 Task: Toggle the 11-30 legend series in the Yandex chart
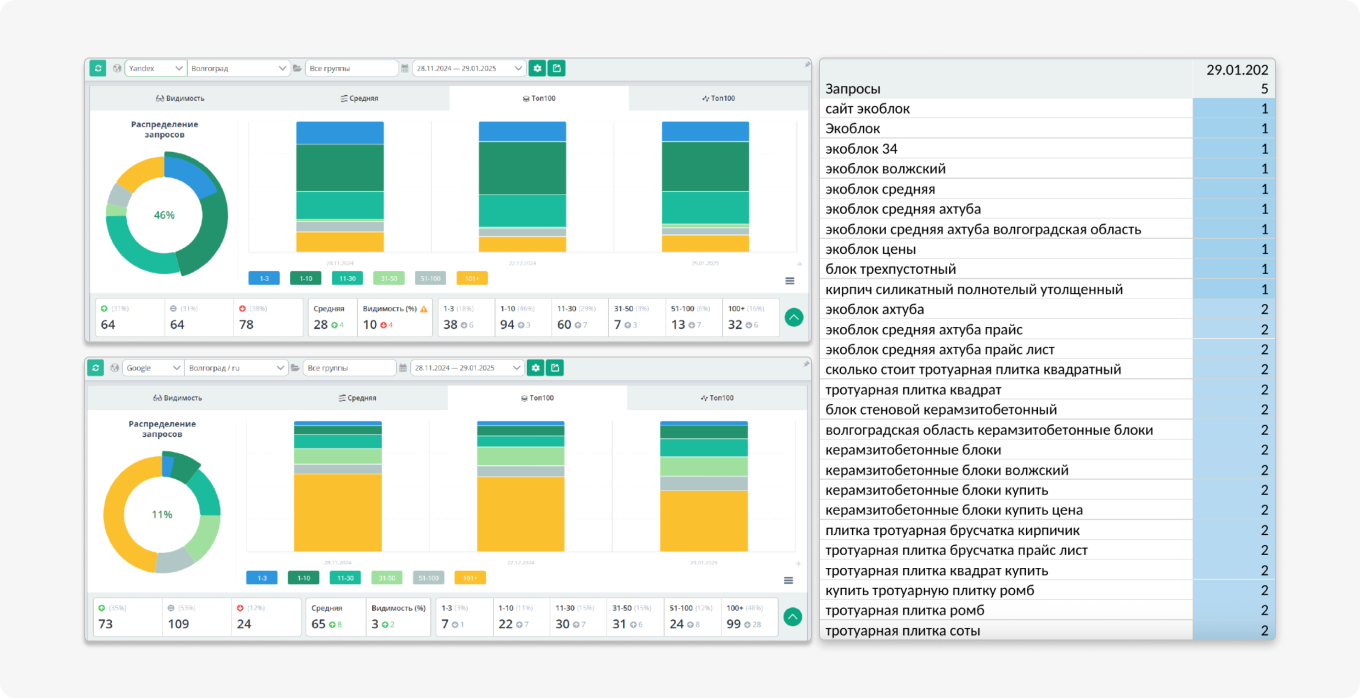coord(347,278)
